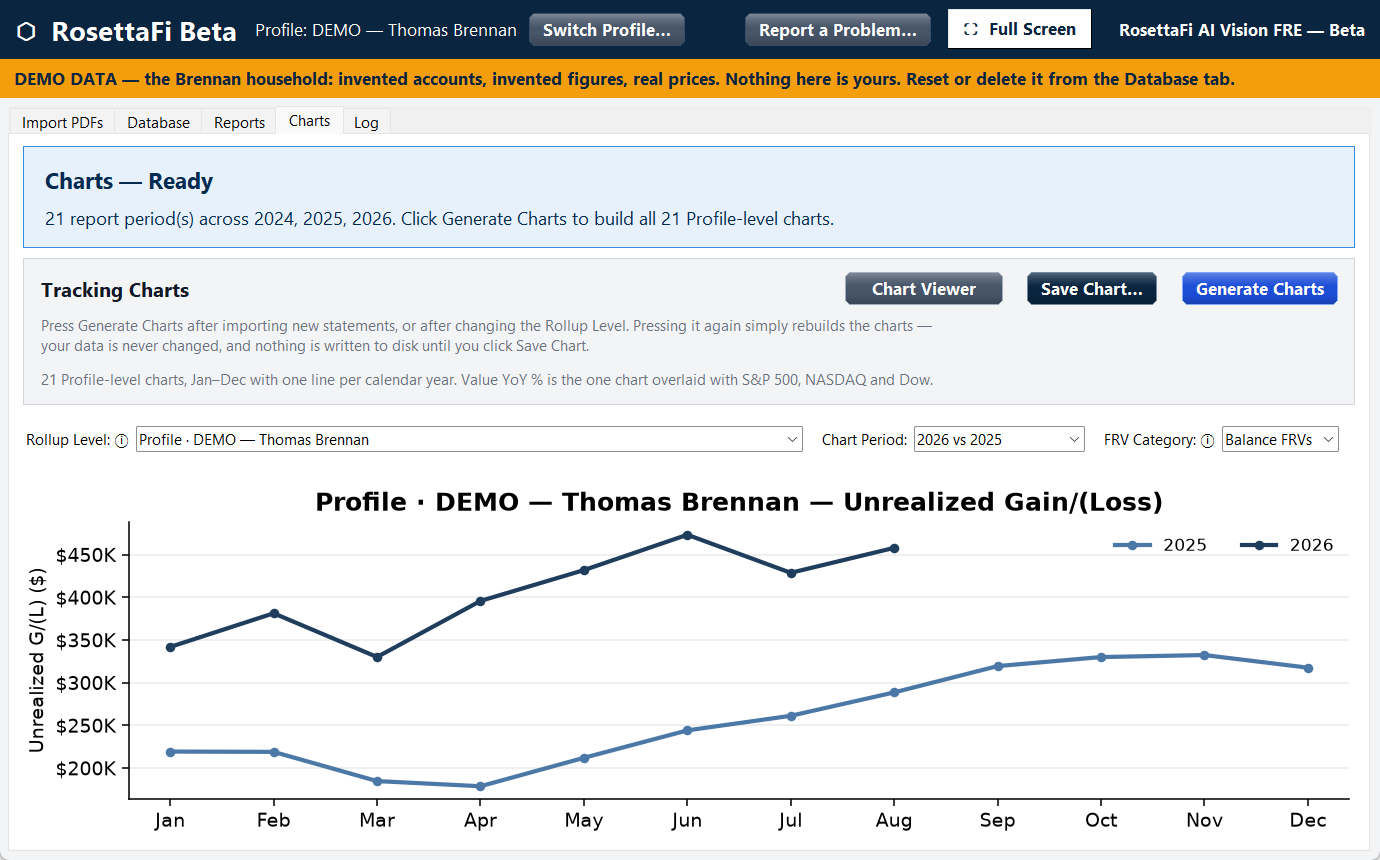Open the Rollup Level dropdown
Image resolution: width=1380 pixels, height=860 pixels.
469,439
